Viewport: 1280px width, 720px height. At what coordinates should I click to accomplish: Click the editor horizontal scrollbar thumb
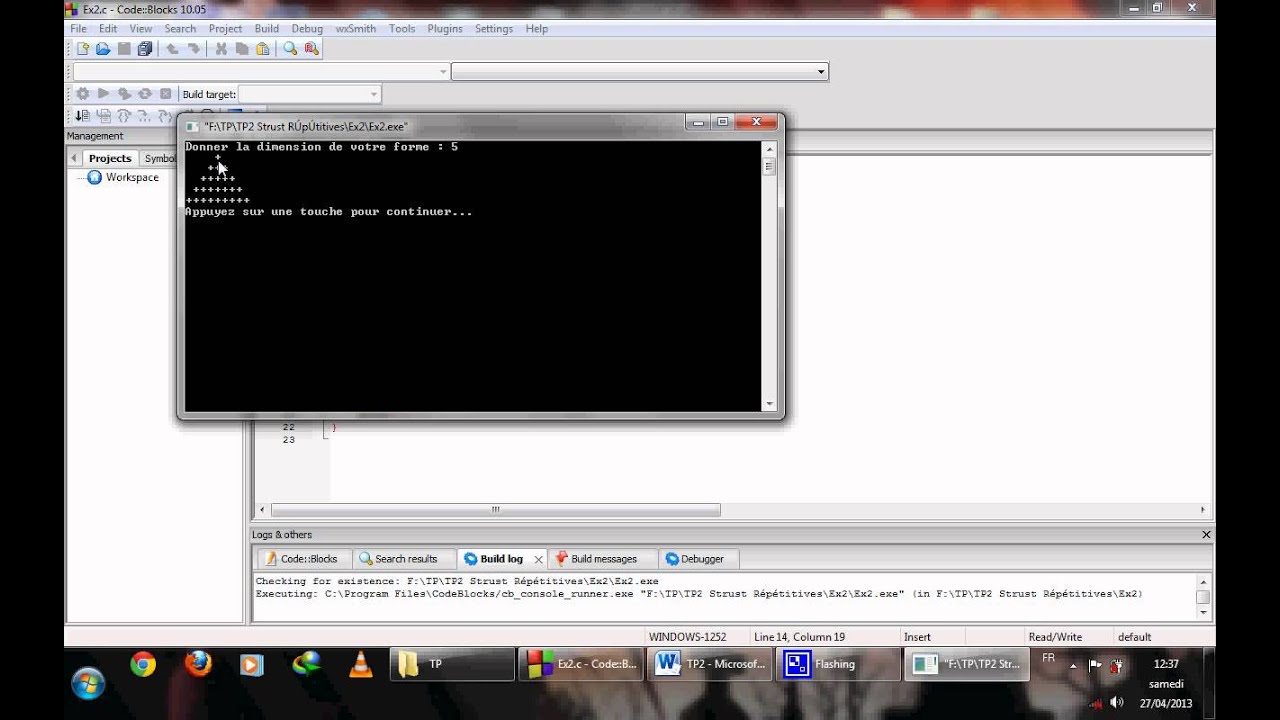click(495, 510)
